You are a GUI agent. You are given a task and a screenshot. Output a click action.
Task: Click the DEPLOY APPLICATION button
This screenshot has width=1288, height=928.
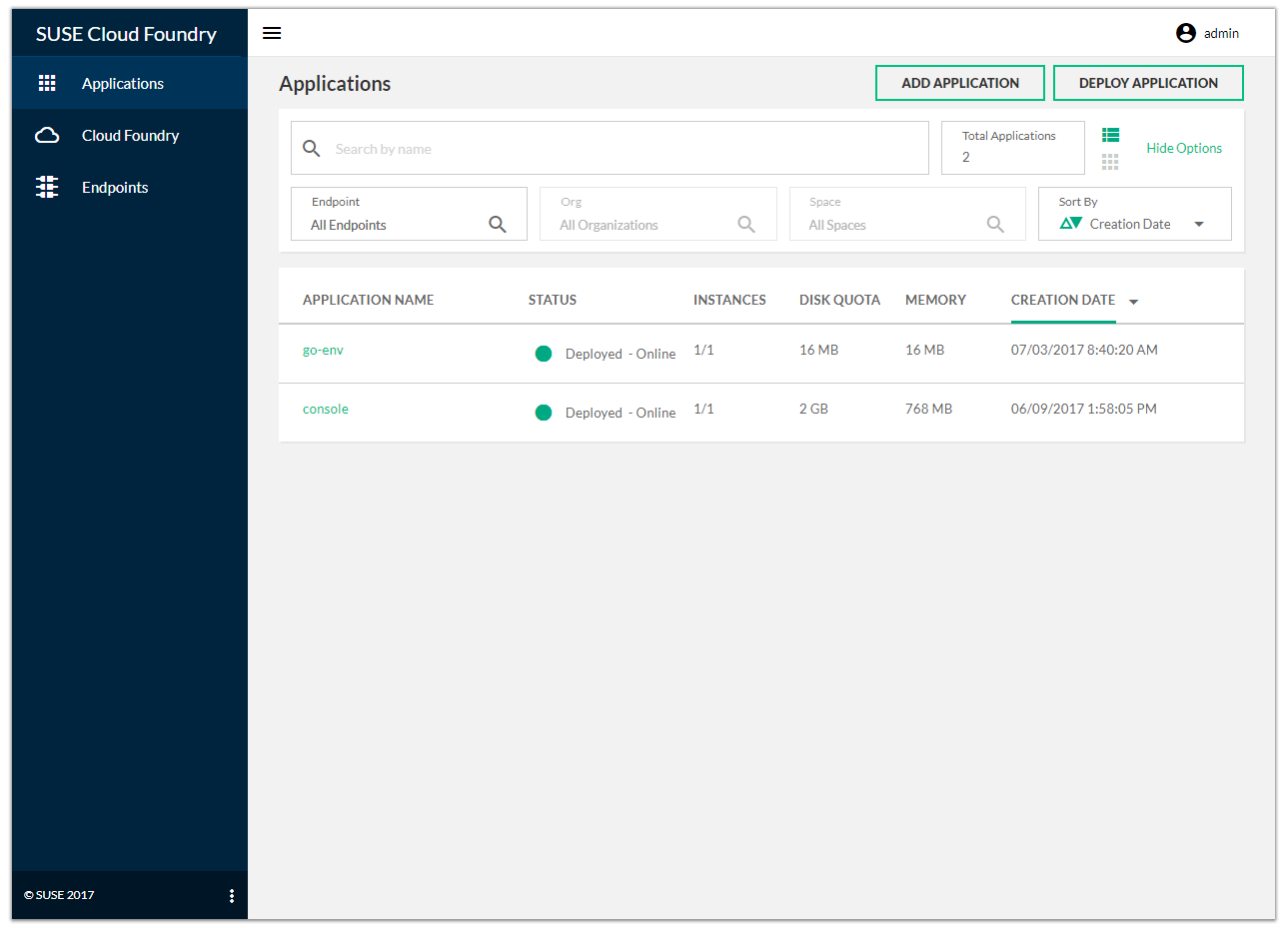(x=1148, y=83)
